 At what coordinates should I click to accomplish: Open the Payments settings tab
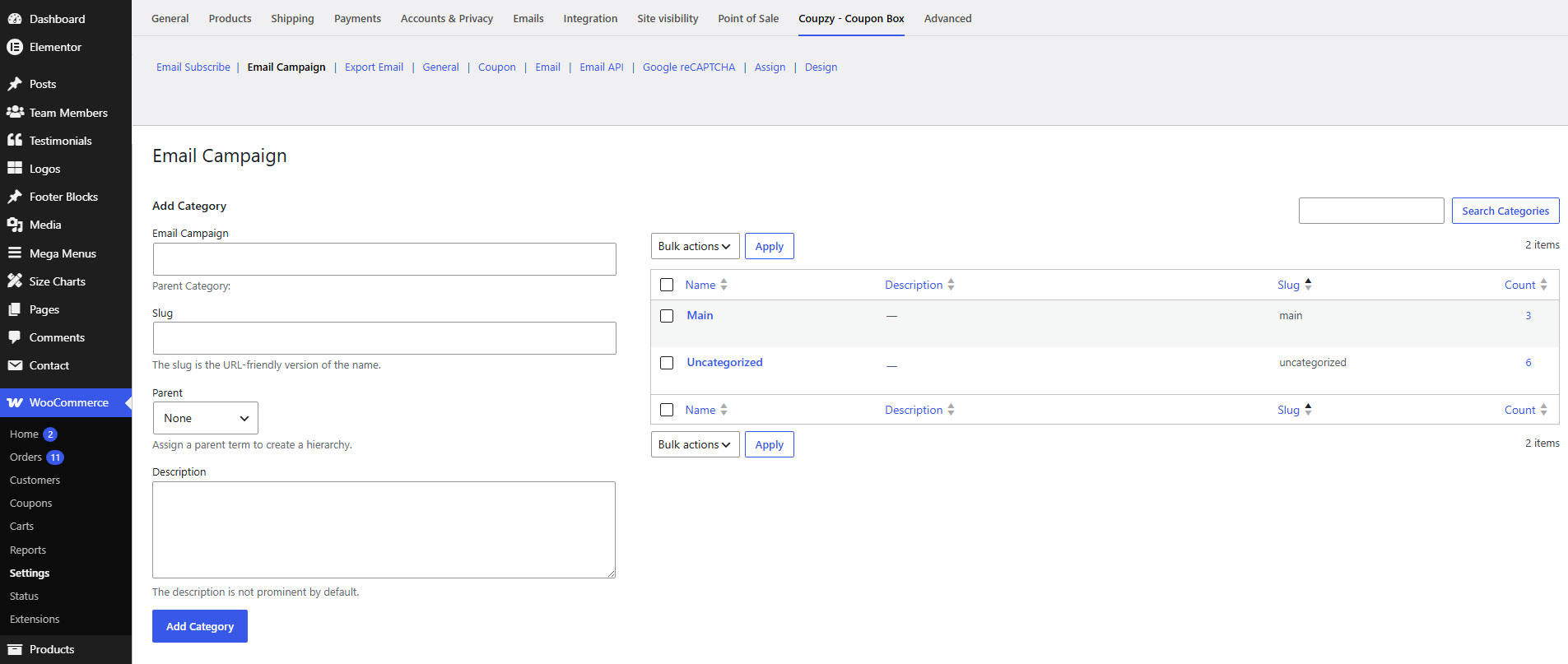(x=357, y=18)
